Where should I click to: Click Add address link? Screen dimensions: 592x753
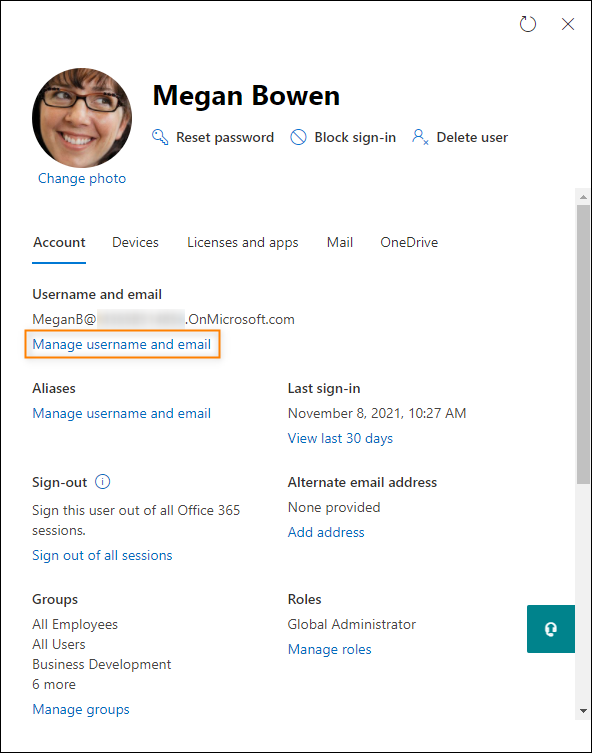[326, 533]
